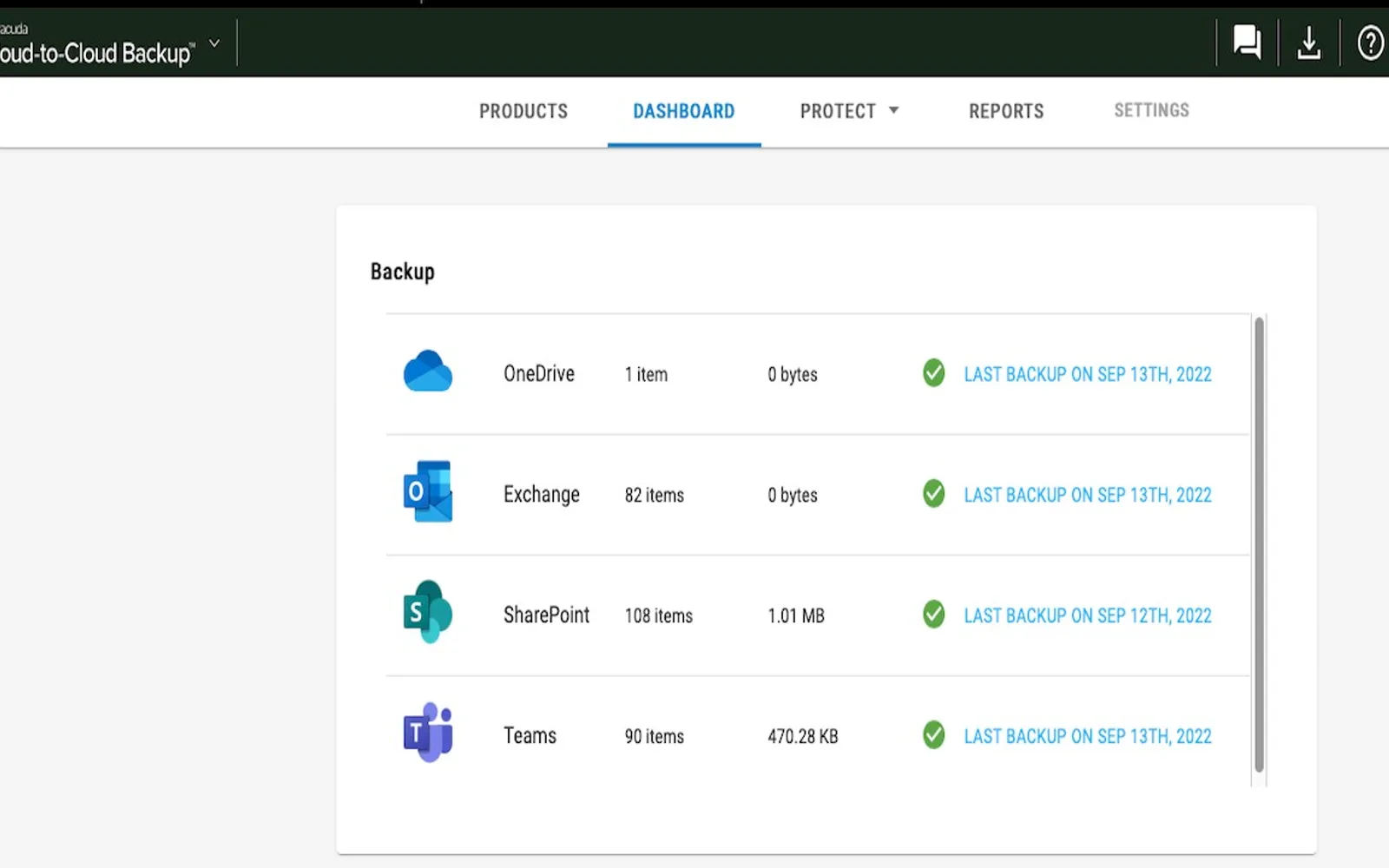
Task: Go to the Products tab
Action: coord(523,111)
